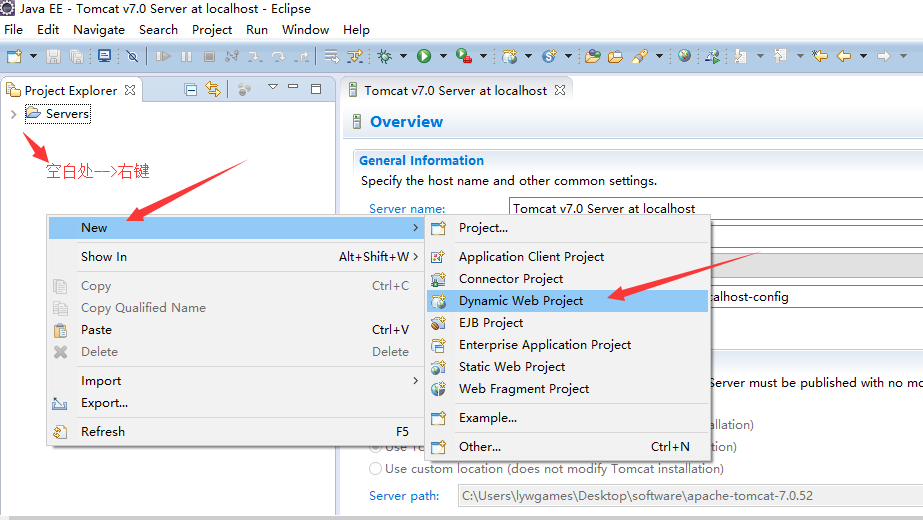Click the New Dynamic Web Project toolbar icon
Screen dimensions: 923x520
coord(510,57)
